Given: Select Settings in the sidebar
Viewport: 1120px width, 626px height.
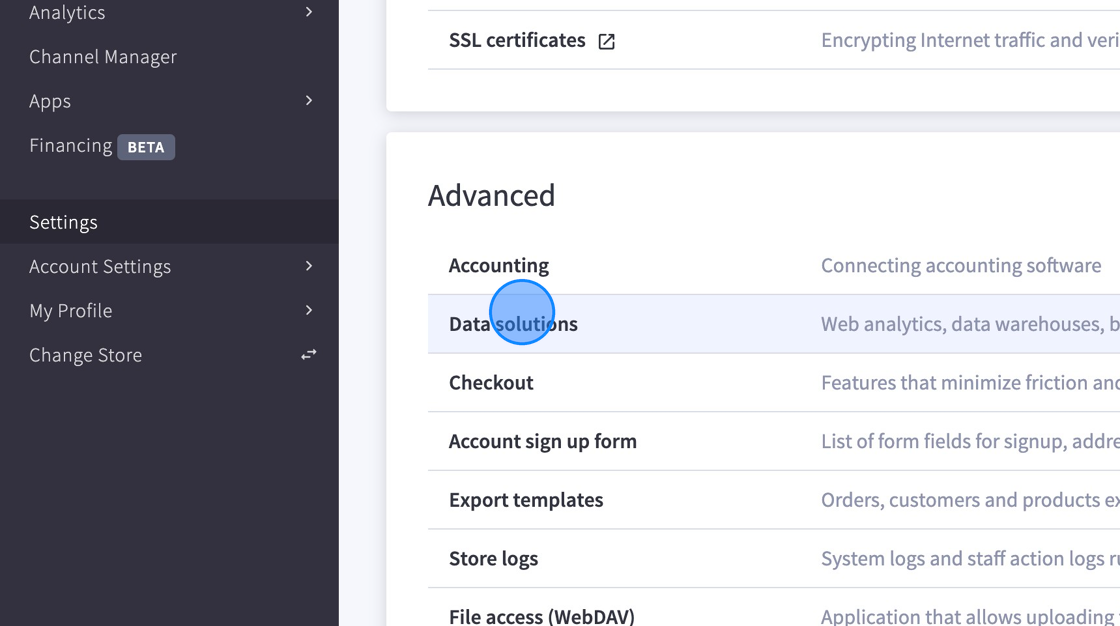Looking at the screenshot, I should pos(63,221).
